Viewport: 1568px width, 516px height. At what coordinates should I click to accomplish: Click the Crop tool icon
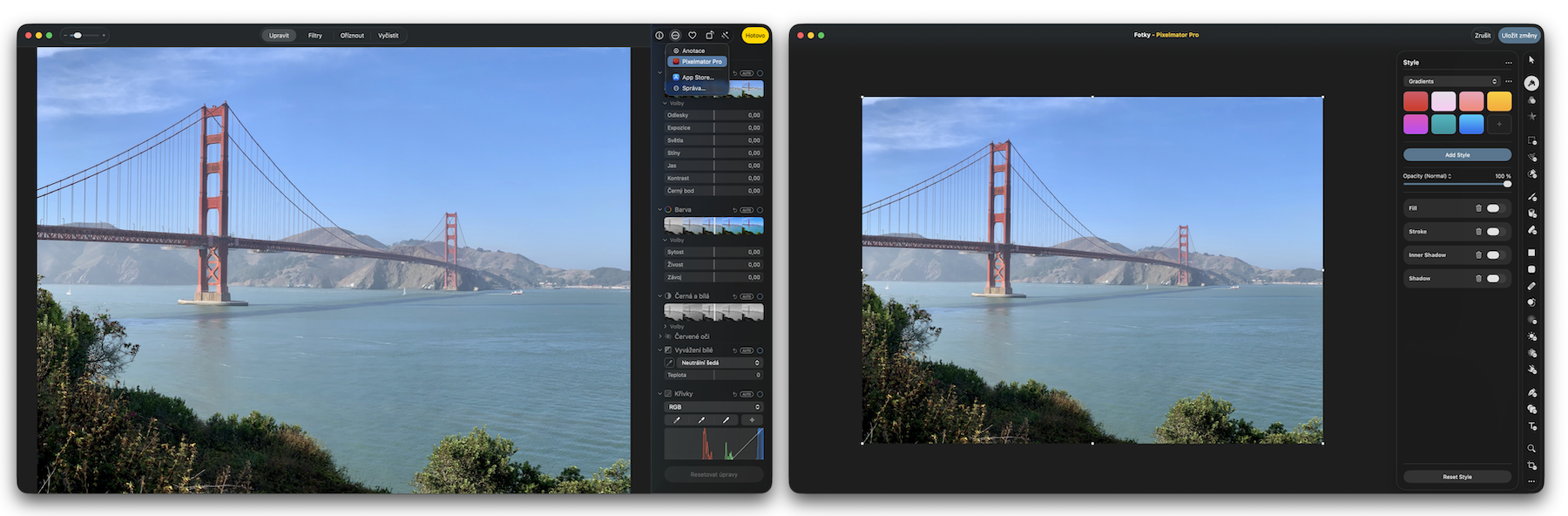pyautogui.click(x=1531, y=465)
